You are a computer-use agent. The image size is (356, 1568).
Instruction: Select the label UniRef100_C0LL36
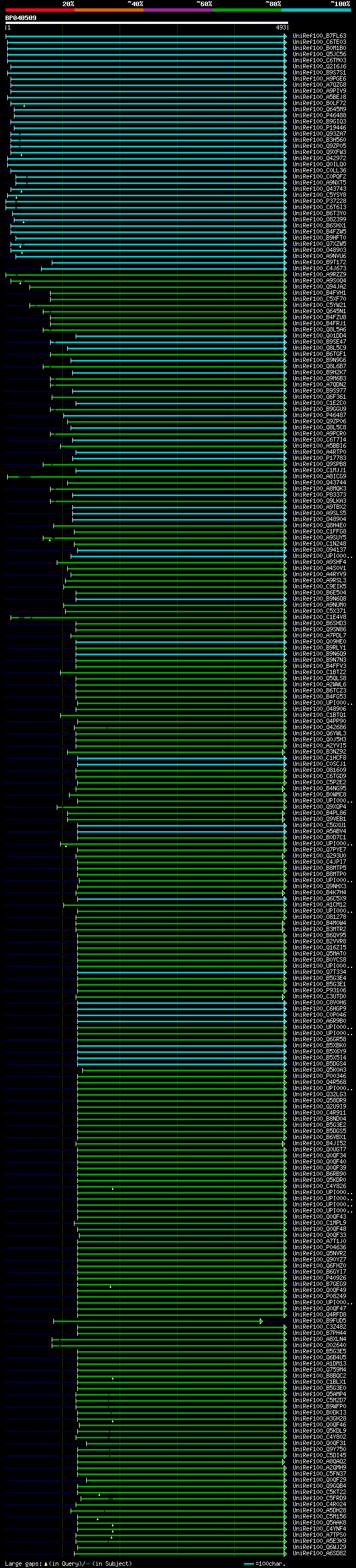tap(319, 170)
